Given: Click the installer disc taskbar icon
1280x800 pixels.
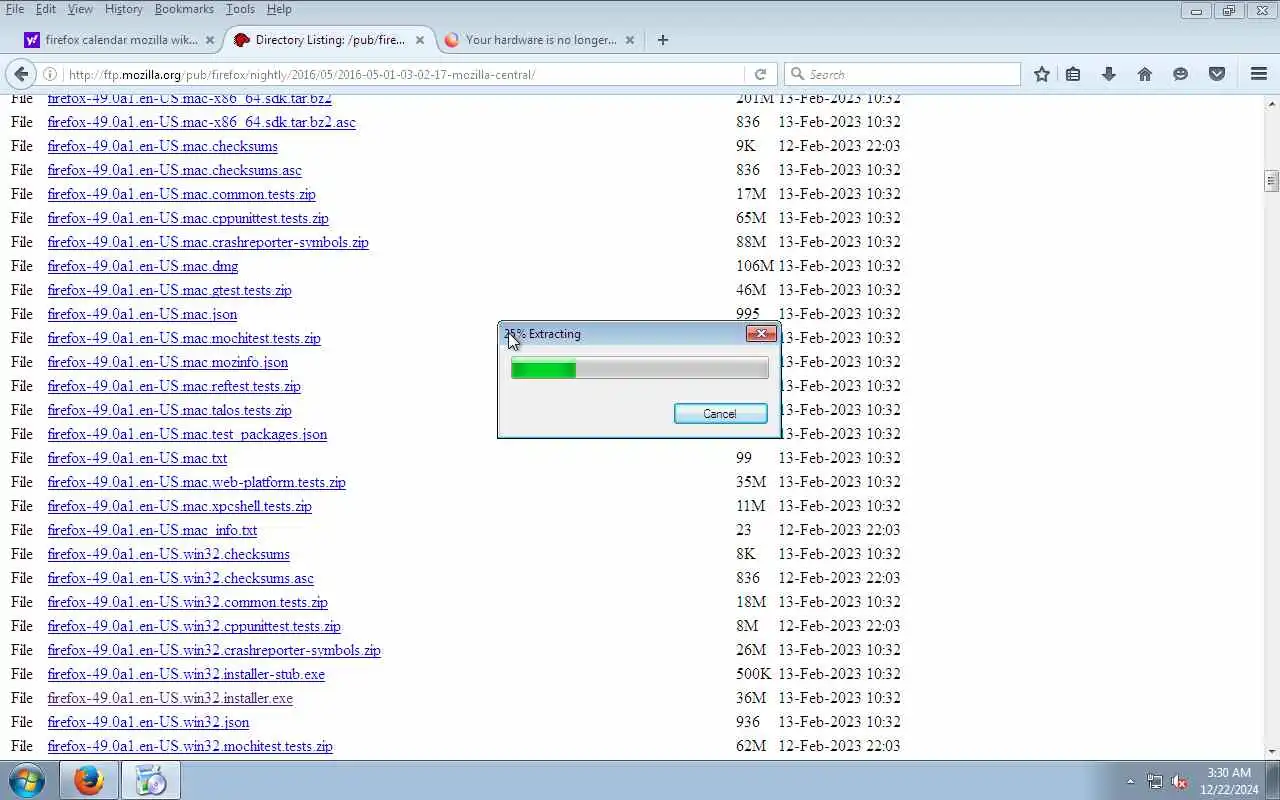Looking at the screenshot, I should 151,780.
